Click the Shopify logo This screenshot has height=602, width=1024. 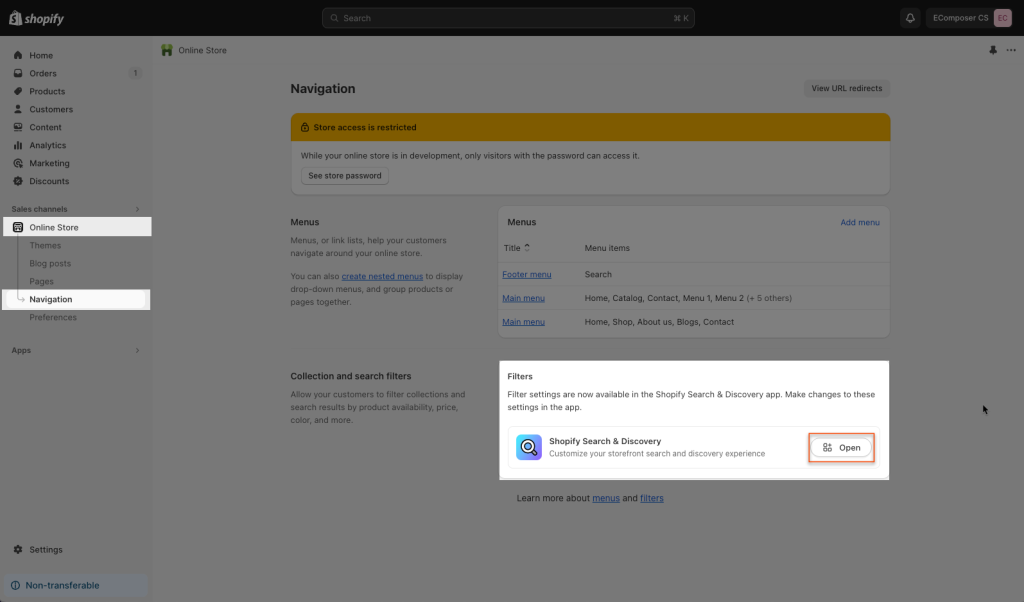click(x=37, y=18)
